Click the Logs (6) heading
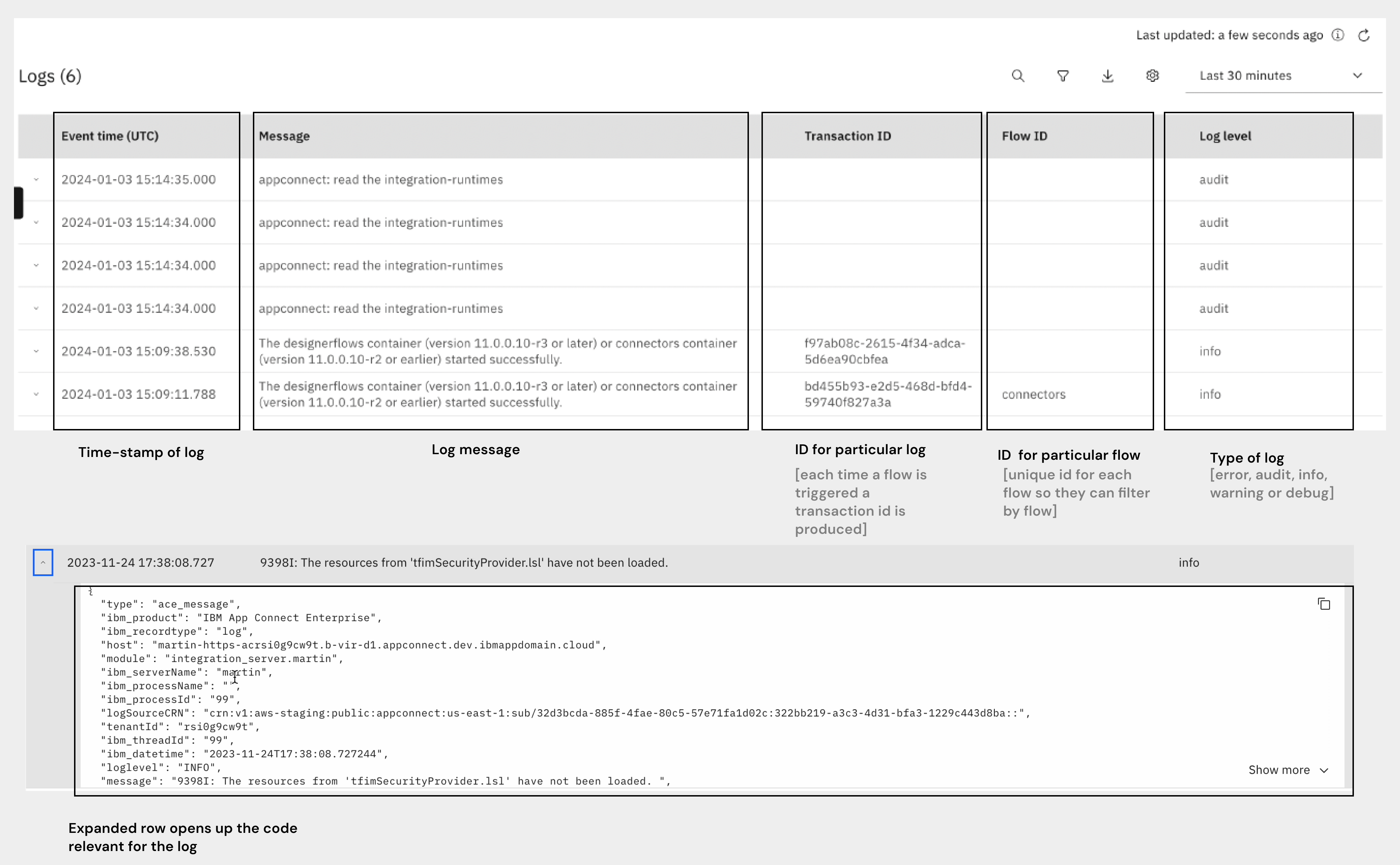1400x865 pixels. coord(50,76)
